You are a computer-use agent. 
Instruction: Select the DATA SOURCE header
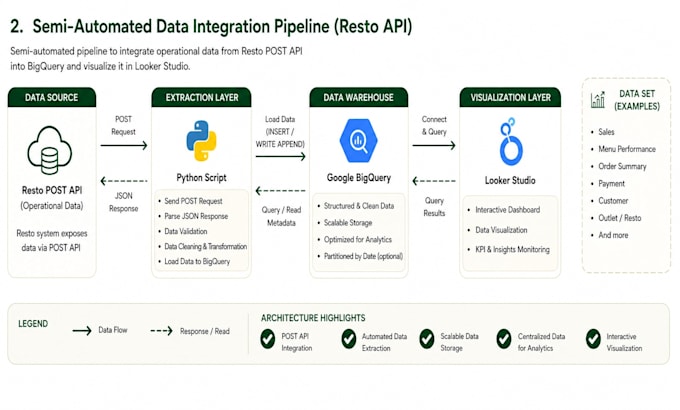(52, 97)
